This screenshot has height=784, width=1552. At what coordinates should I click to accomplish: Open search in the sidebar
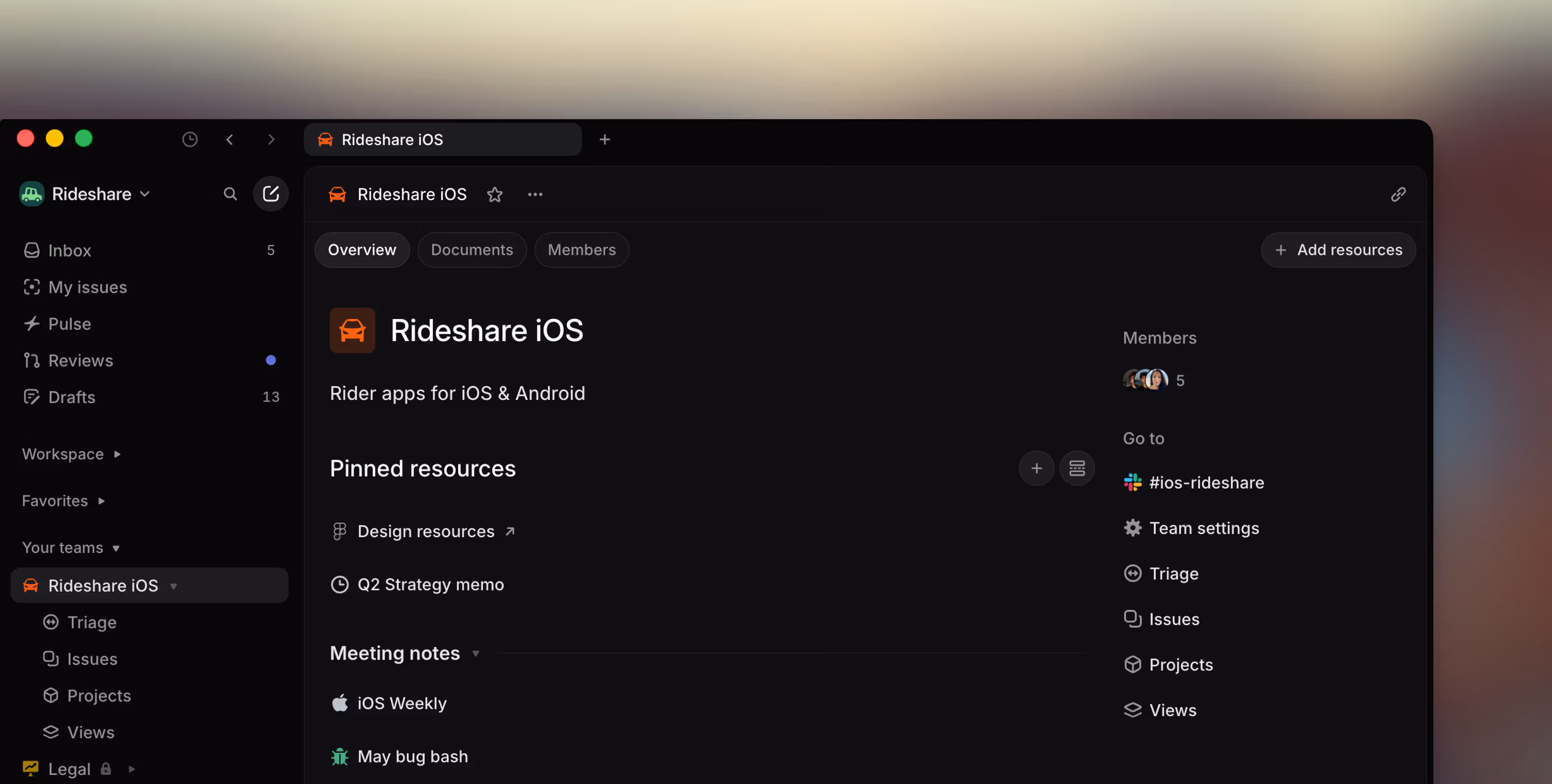click(x=230, y=194)
